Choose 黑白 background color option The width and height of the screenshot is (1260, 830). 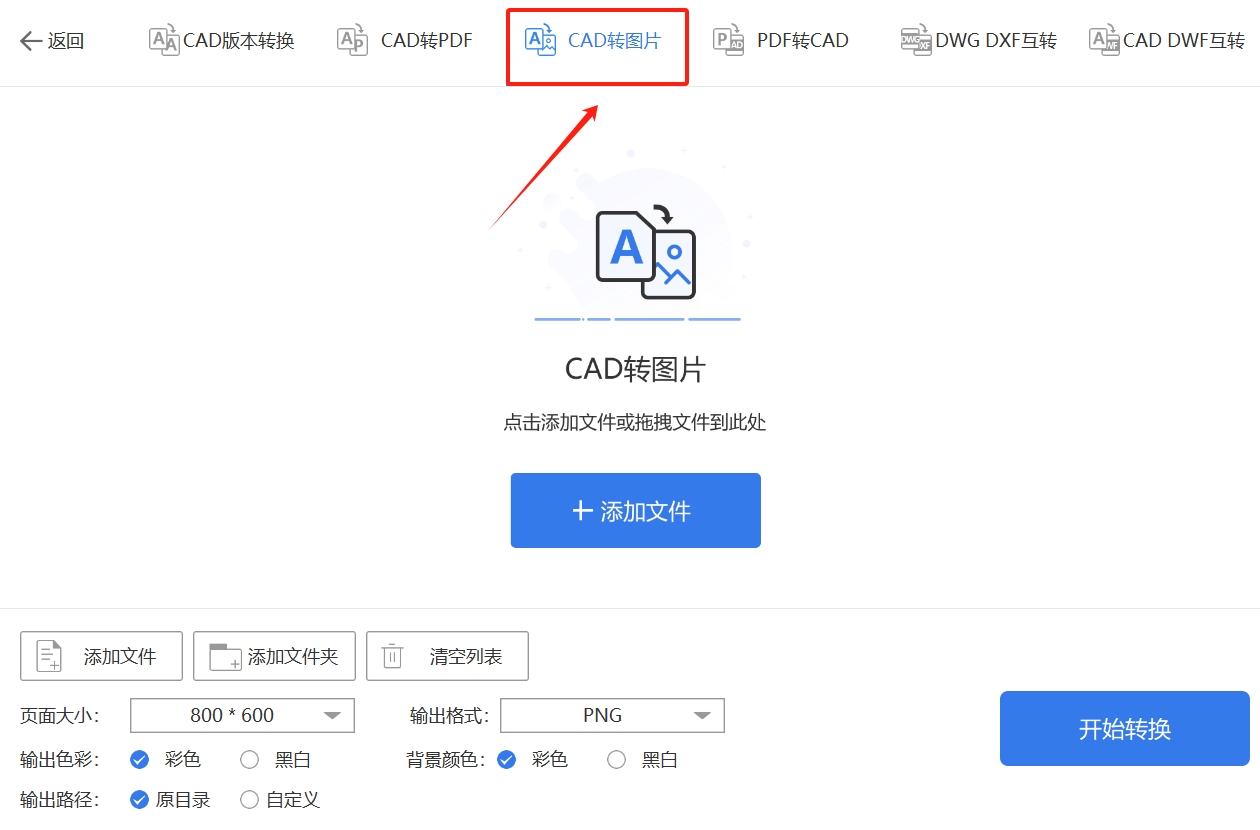coord(616,759)
